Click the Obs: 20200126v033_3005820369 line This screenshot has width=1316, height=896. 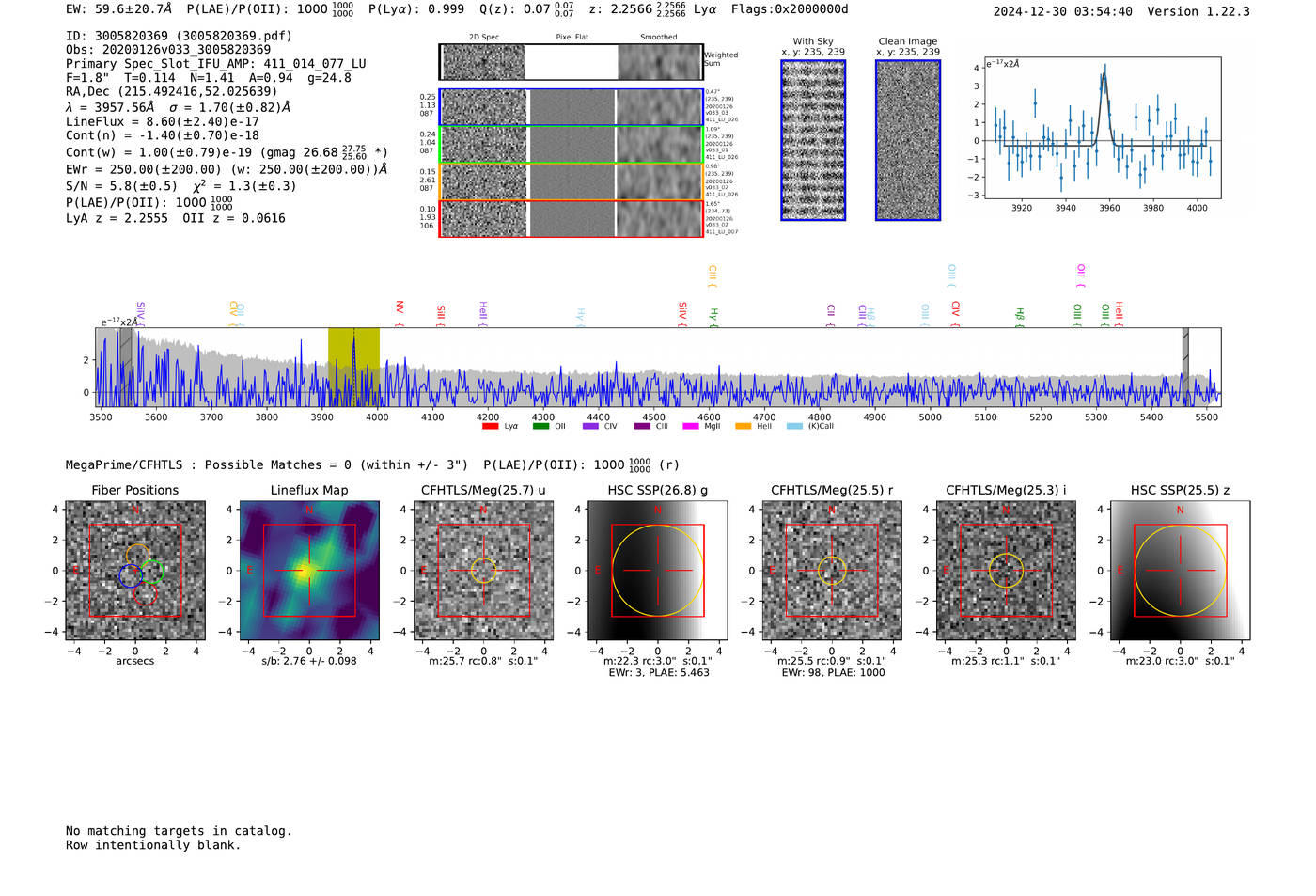tap(168, 50)
